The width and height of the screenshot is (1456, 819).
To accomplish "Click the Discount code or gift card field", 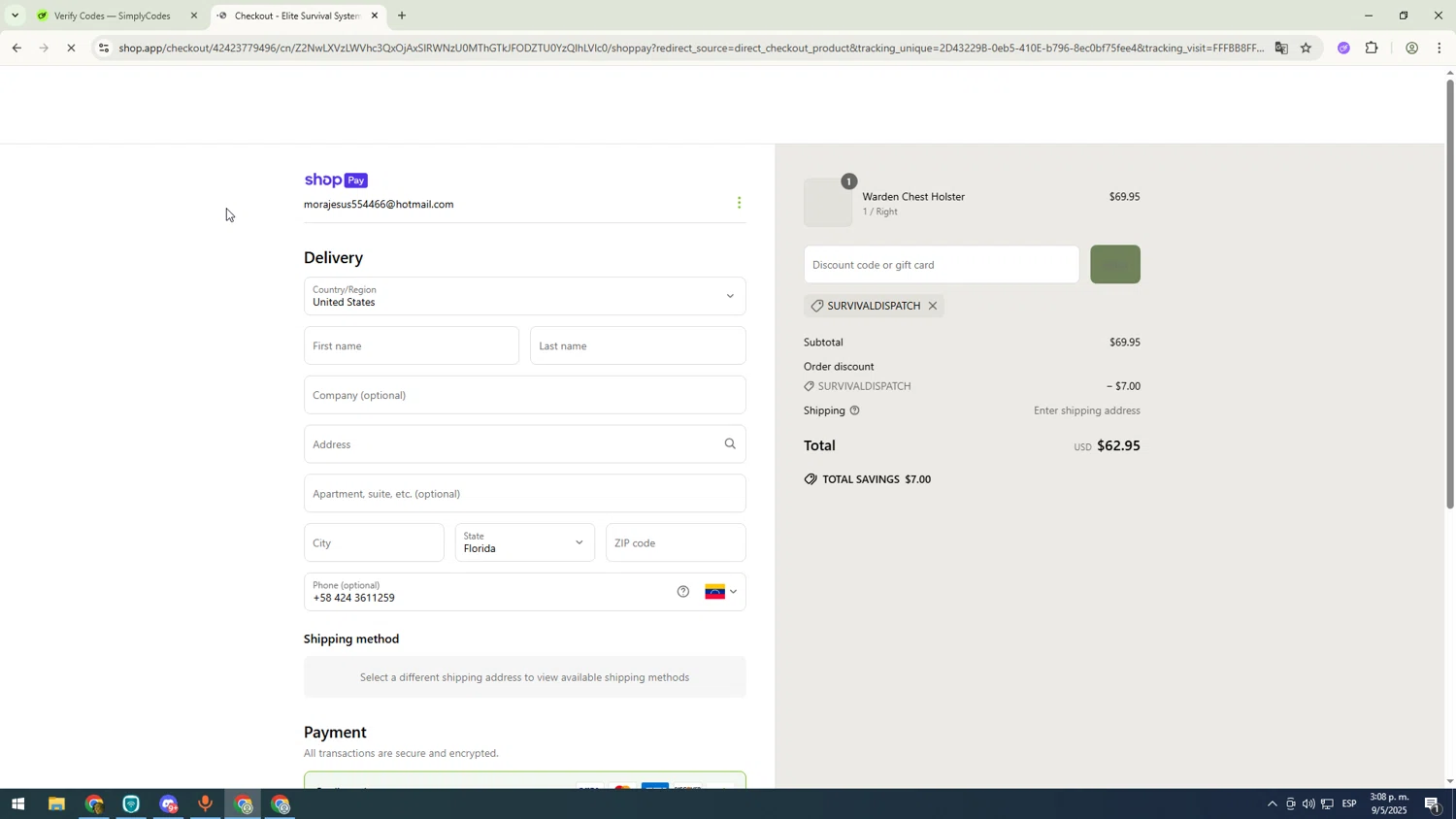I will click(x=941, y=264).
